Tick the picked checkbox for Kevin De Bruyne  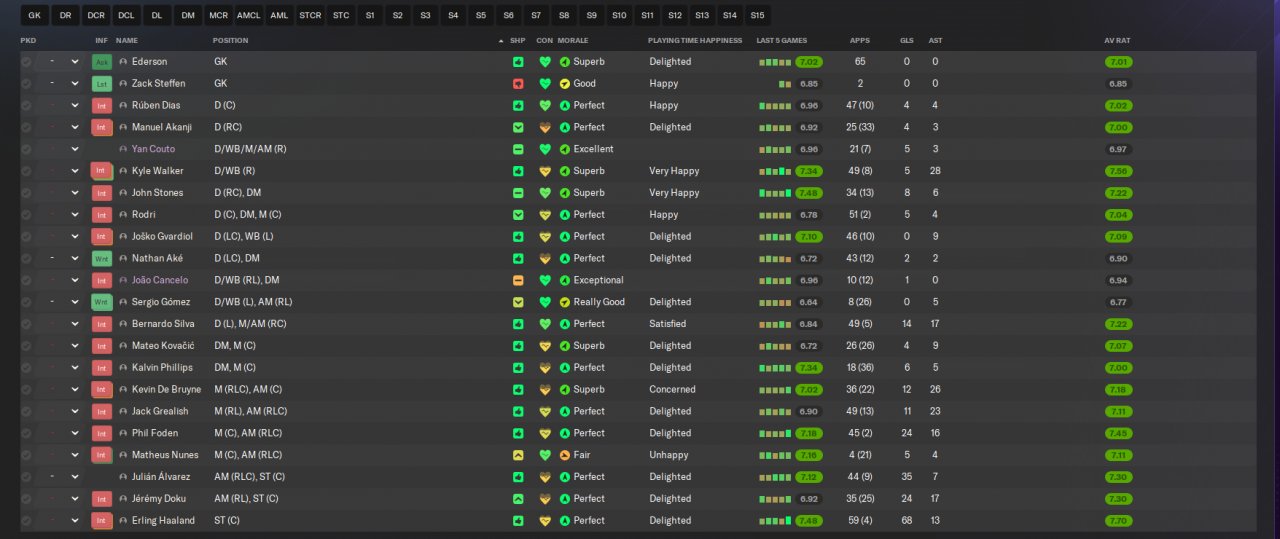[26, 390]
